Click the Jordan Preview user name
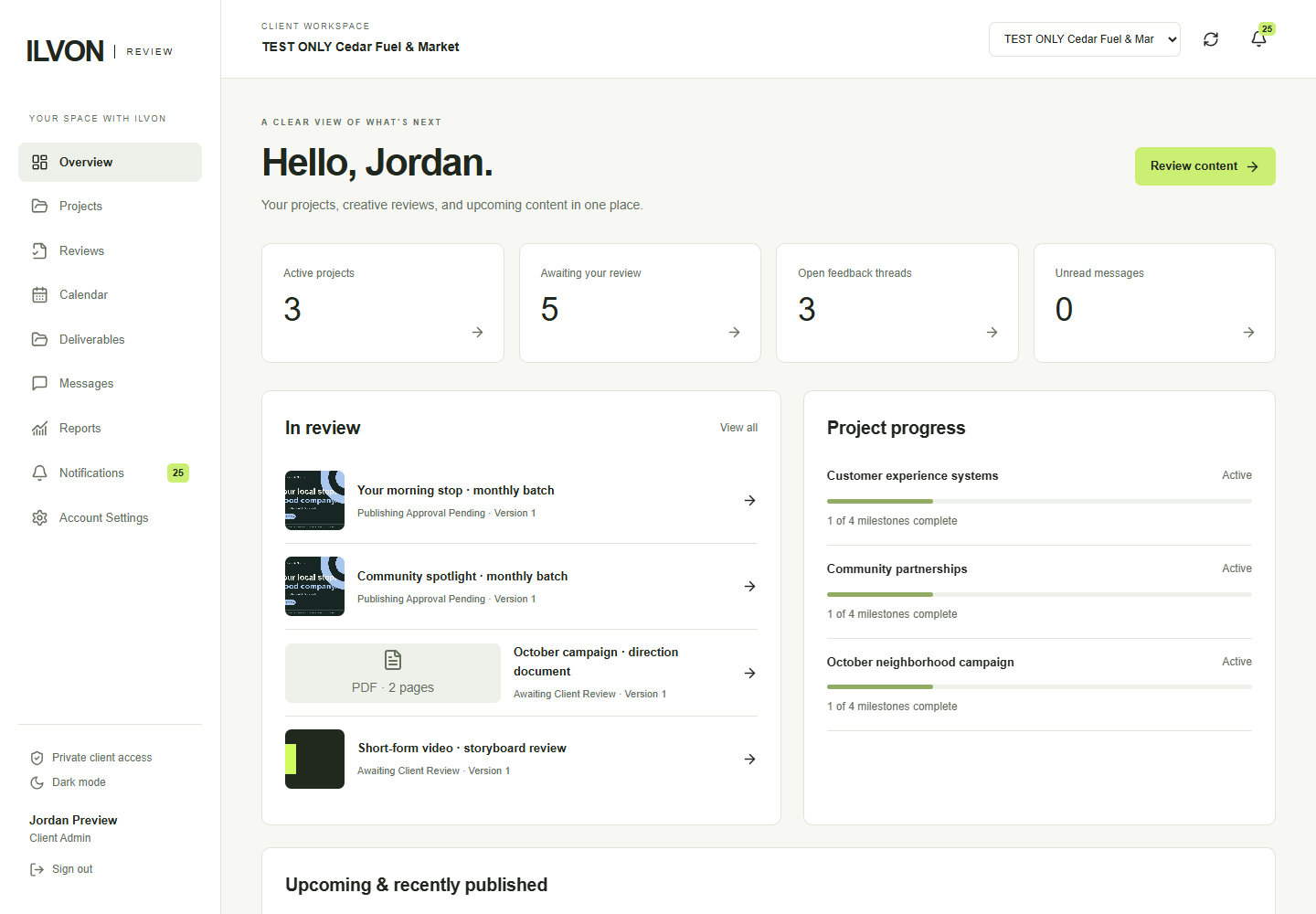 [x=73, y=820]
